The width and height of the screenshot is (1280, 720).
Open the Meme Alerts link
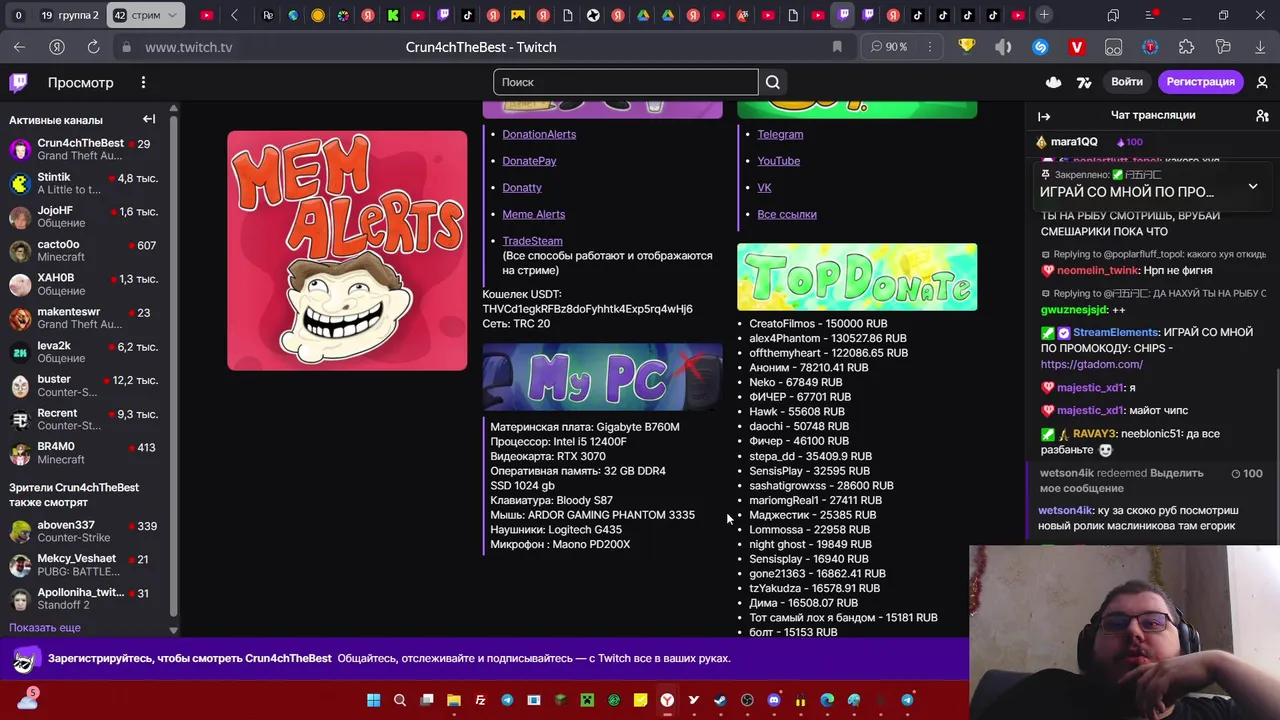(533, 214)
